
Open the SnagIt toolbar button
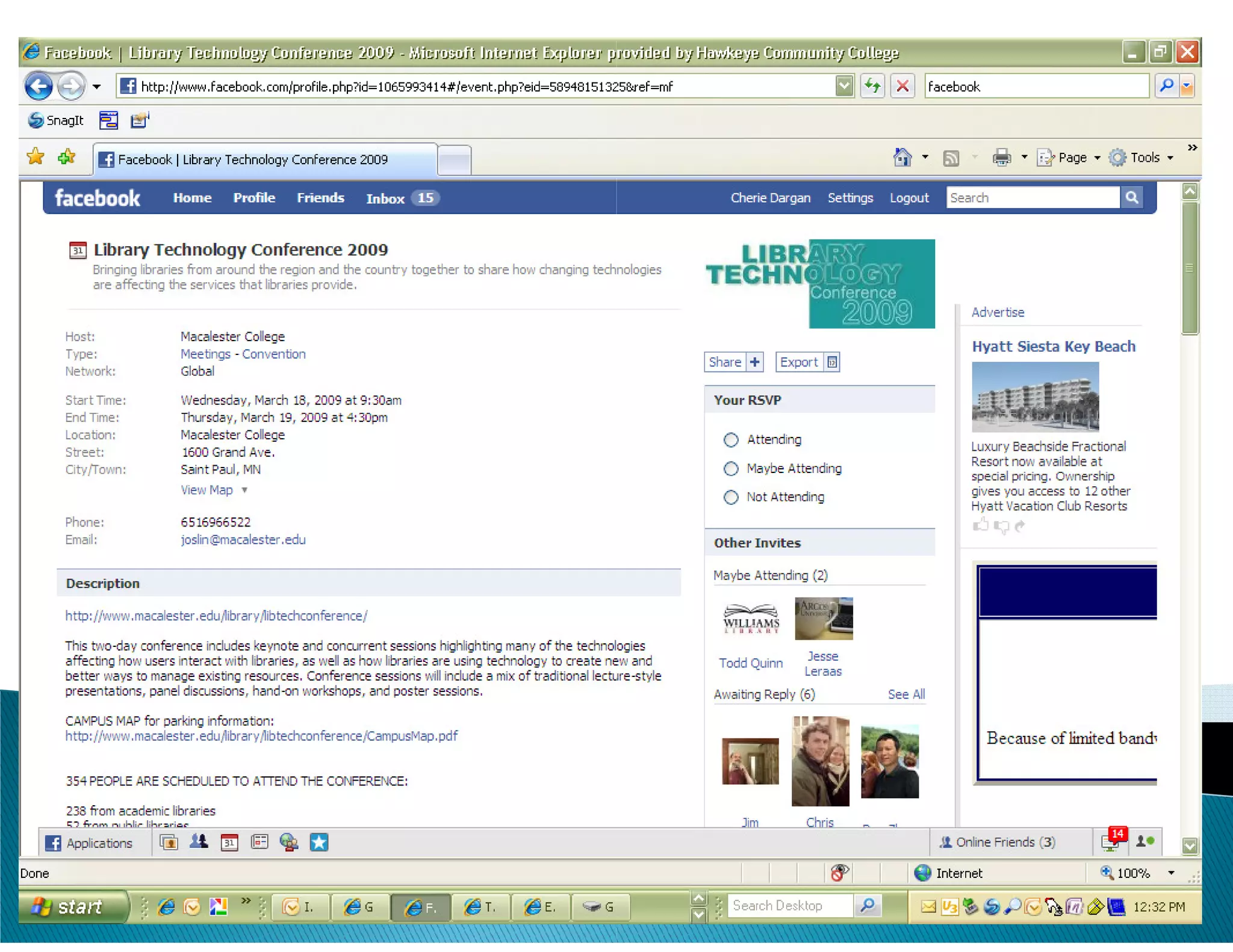(57, 120)
